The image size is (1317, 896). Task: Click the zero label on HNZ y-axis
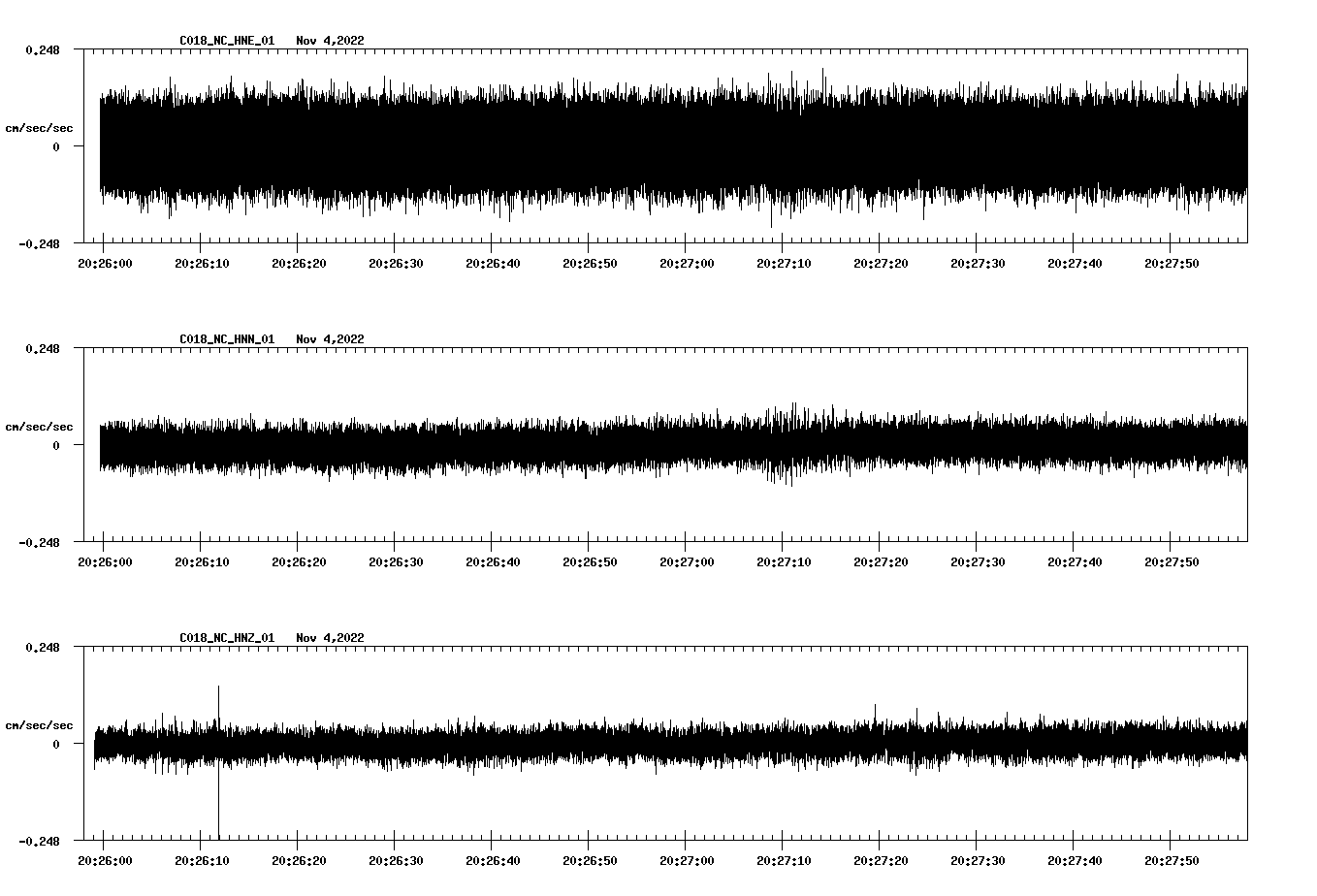[x=56, y=744]
